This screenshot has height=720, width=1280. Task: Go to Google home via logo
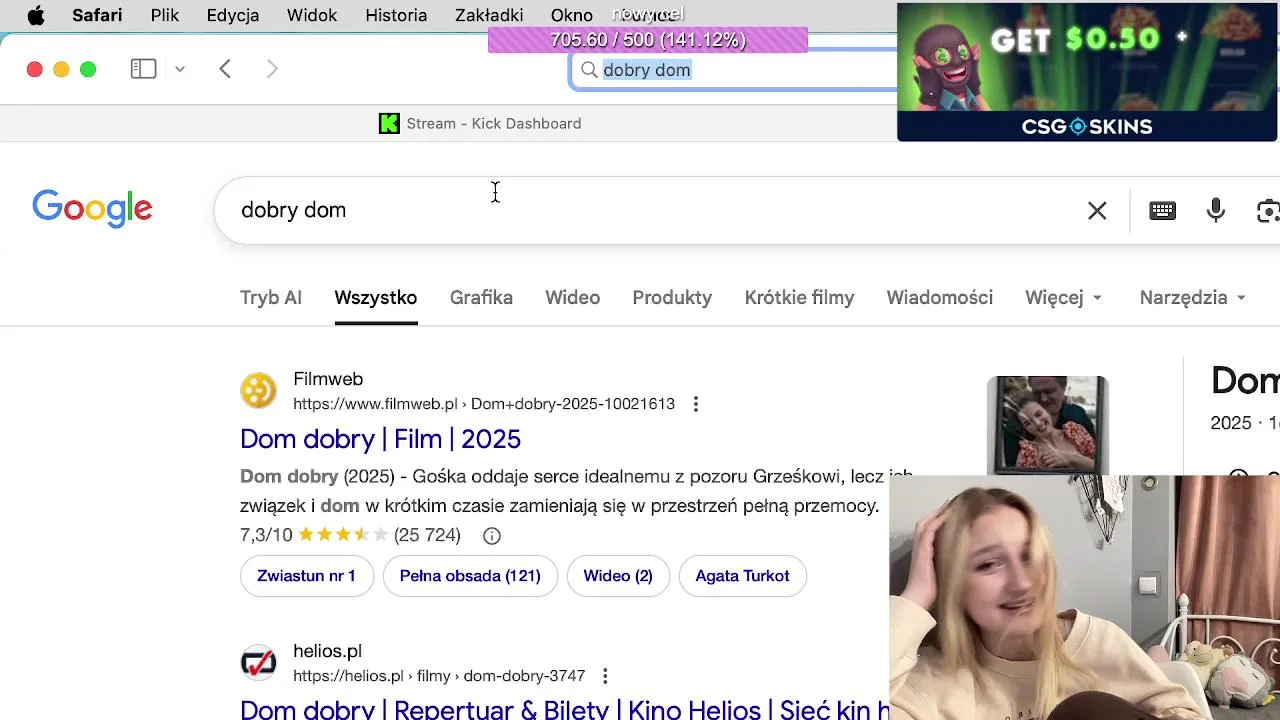tap(92, 209)
